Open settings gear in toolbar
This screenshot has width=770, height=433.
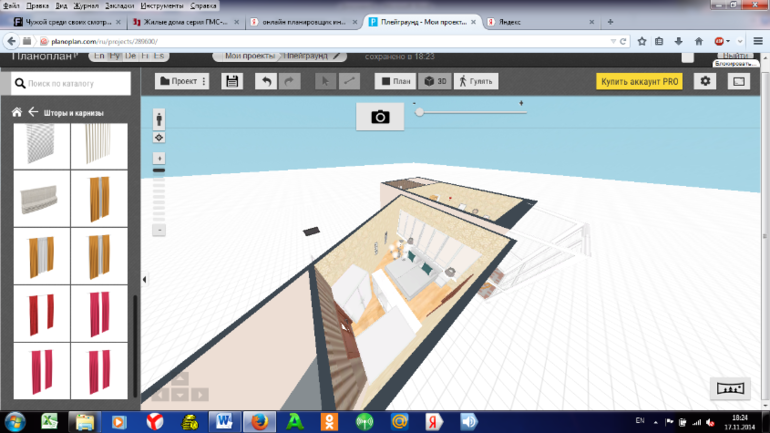706,81
